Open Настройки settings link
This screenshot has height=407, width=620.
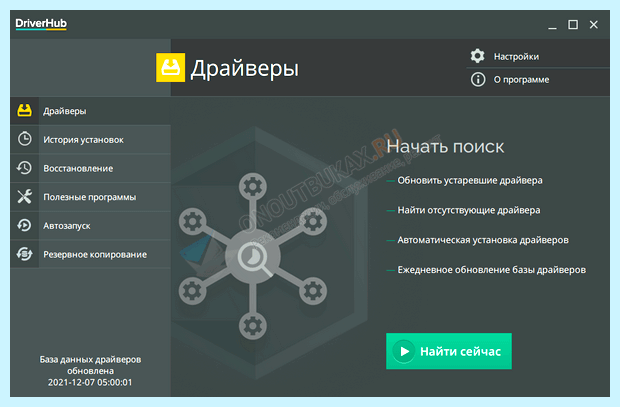pos(516,57)
